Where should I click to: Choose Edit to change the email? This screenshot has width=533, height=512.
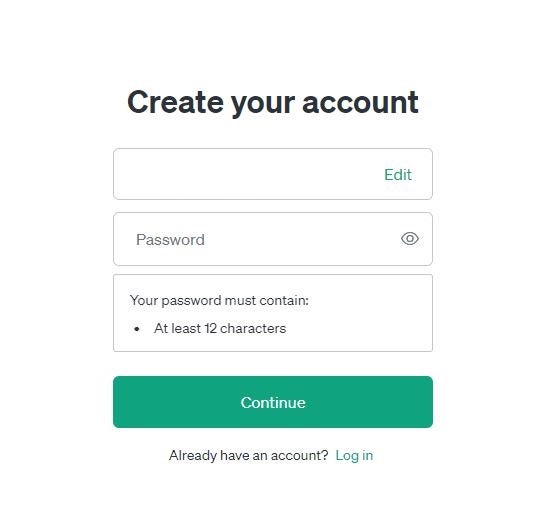pos(398,175)
